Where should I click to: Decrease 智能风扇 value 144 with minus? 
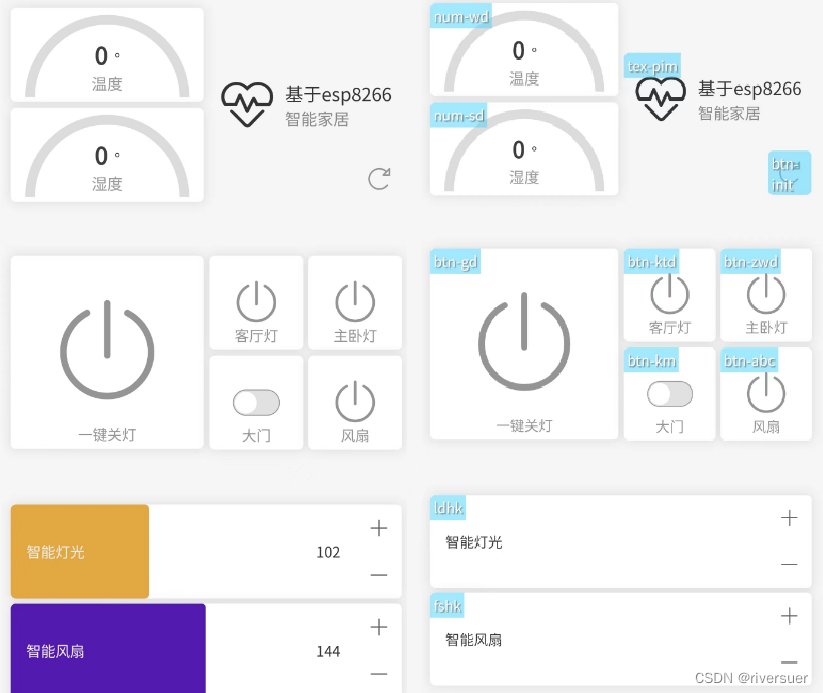378,674
